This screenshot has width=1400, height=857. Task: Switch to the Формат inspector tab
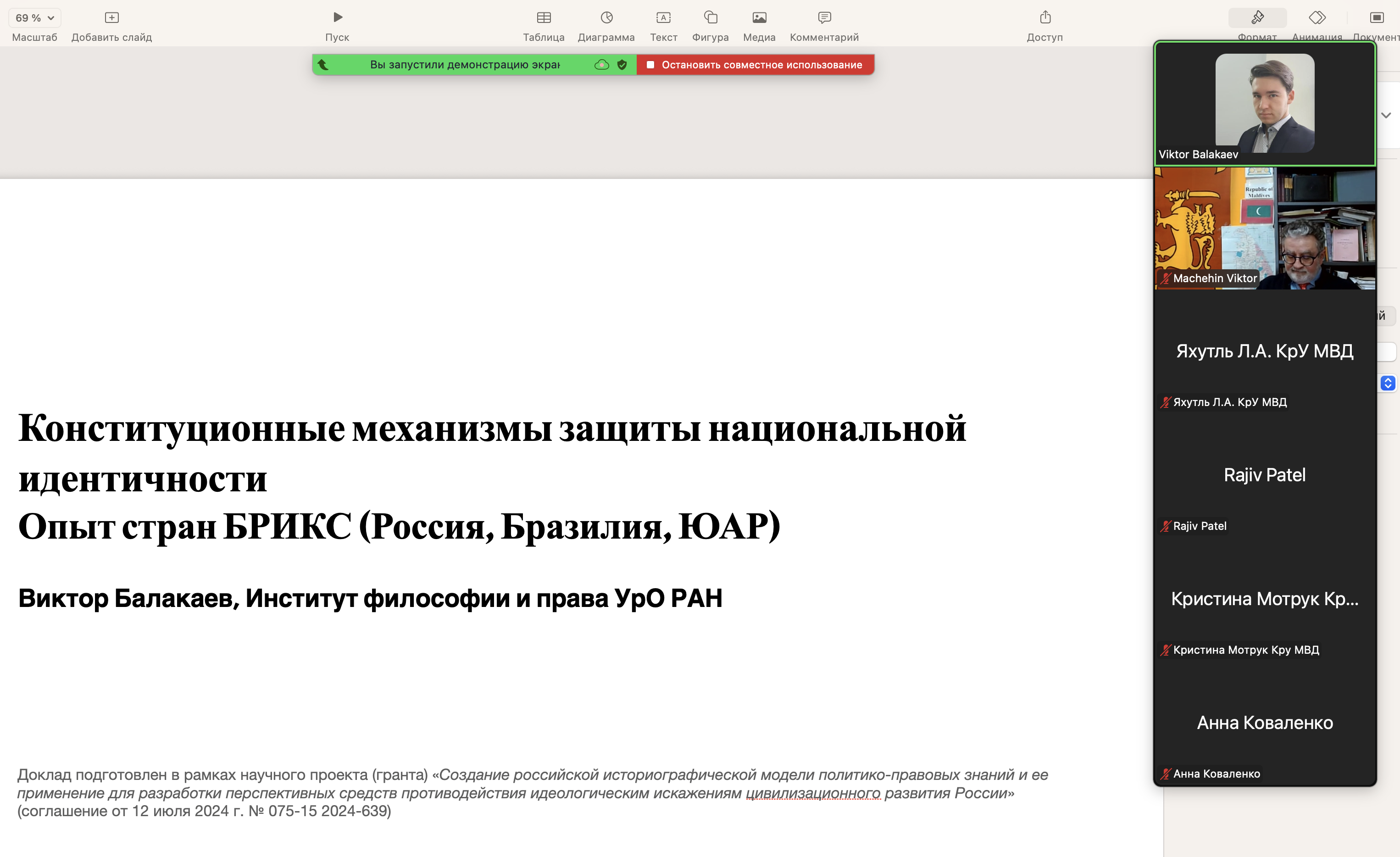coord(1257,17)
